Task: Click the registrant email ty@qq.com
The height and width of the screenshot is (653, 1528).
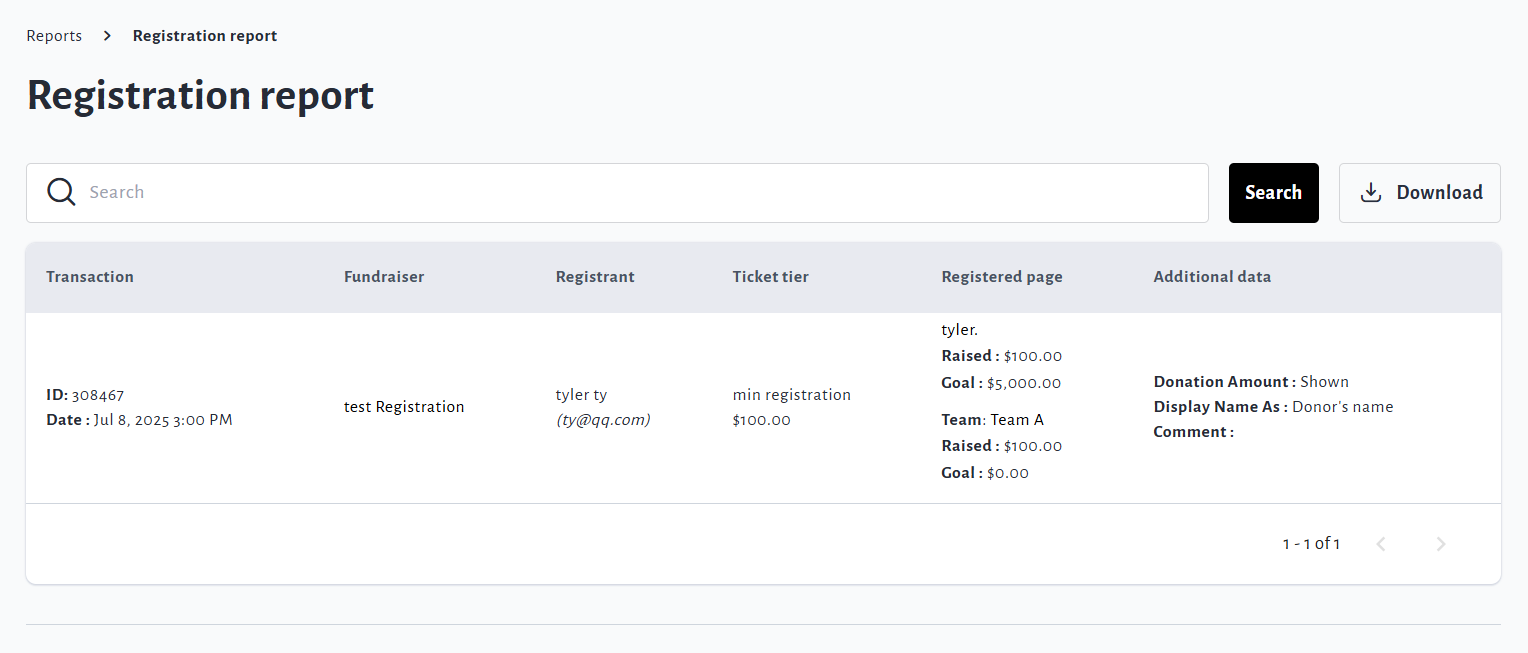Action: tap(603, 420)
